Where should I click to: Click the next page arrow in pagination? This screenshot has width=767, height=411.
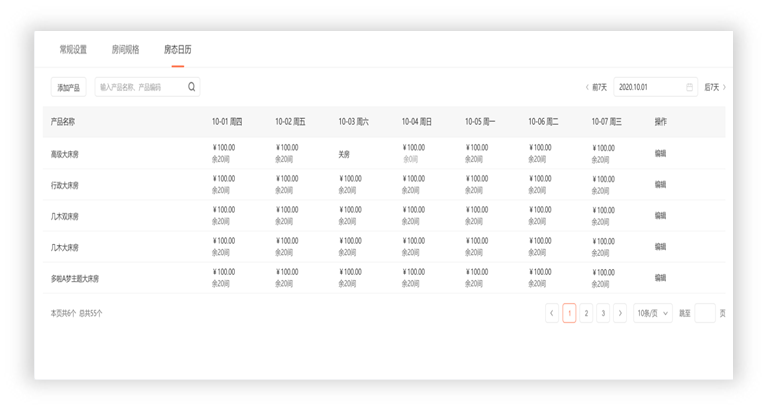(620, 313)
